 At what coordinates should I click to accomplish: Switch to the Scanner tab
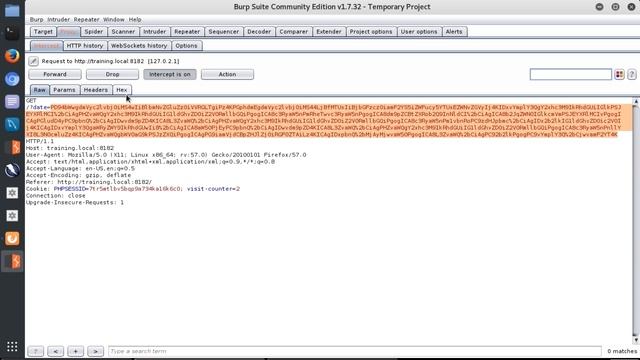[123, 32]
